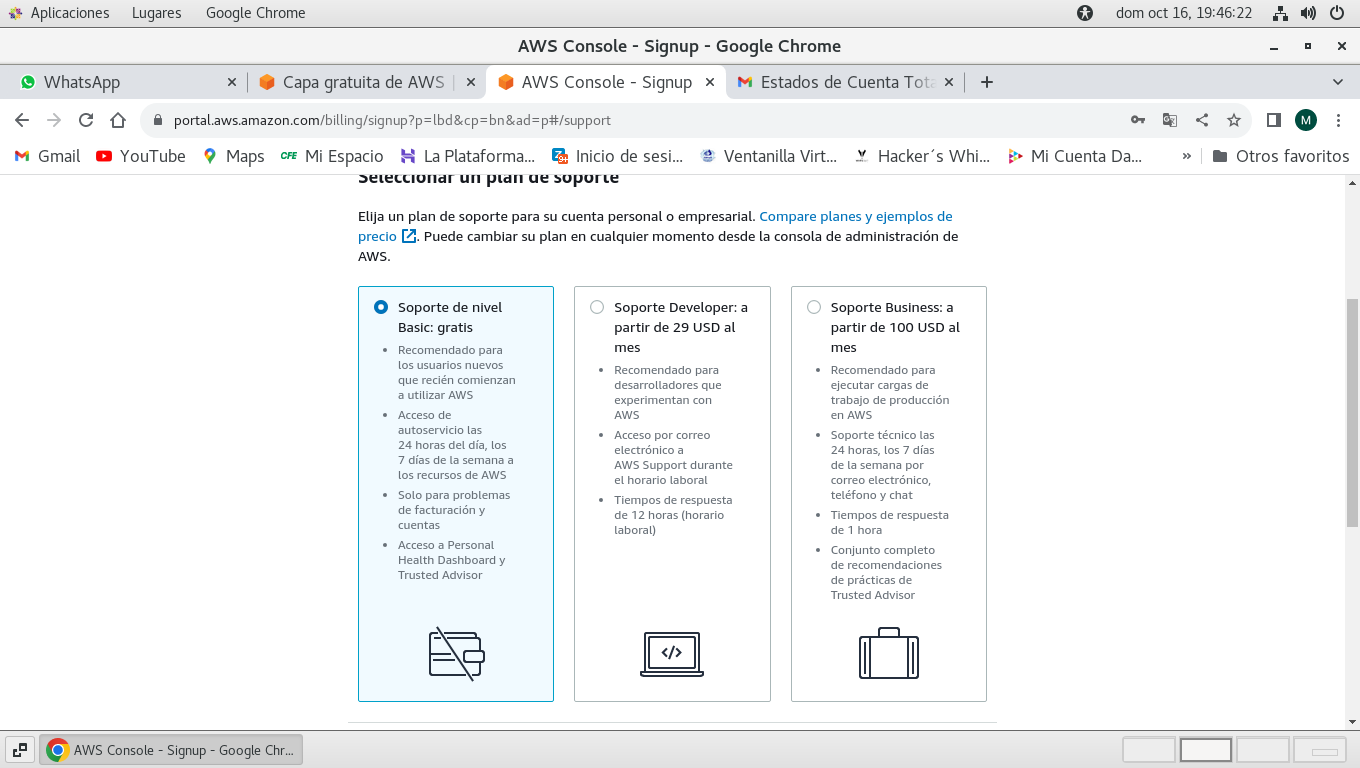Reload the AWS signup page

point(86,120)
